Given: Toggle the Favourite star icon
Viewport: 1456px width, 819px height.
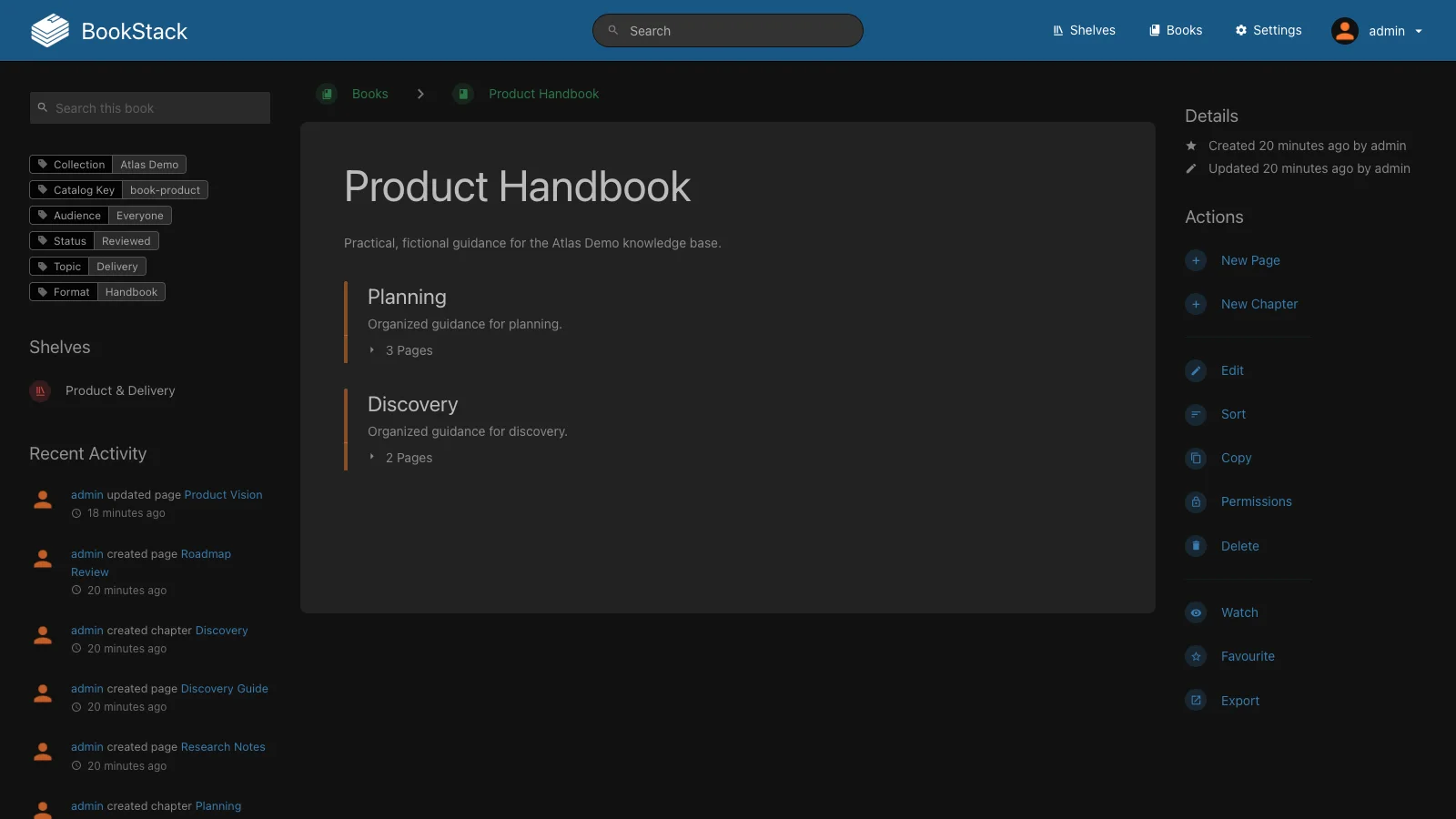Looking at the screenshot, I should [x=1196, y=656].
